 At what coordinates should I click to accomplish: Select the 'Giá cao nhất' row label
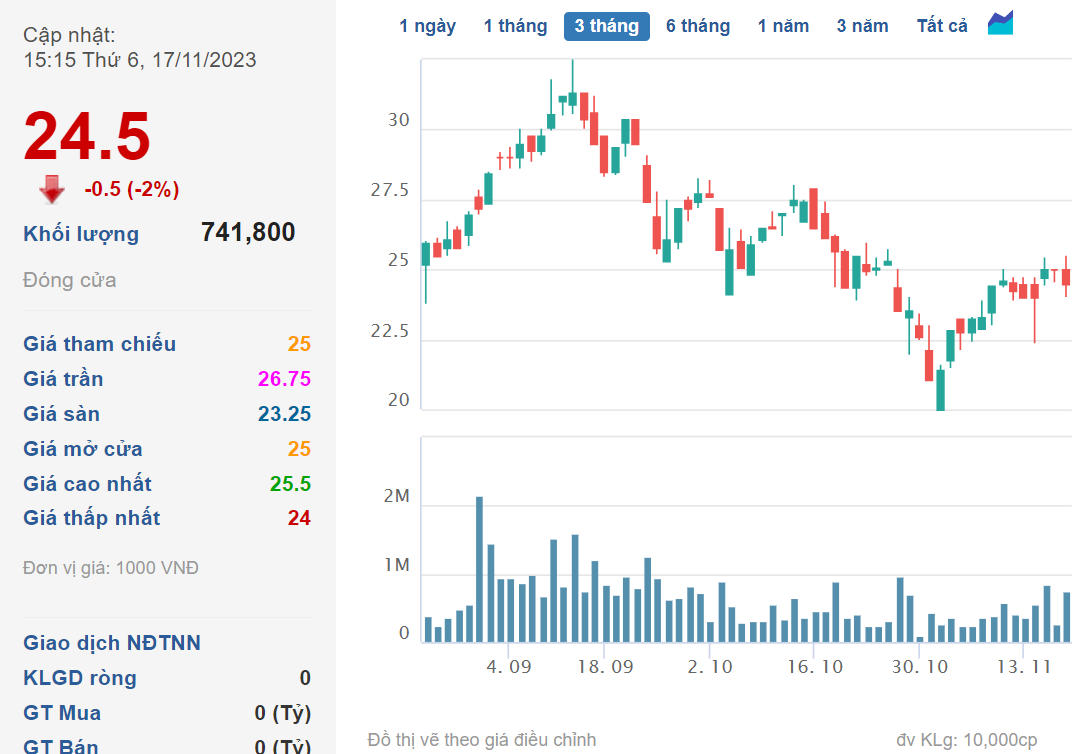[87, 484]
